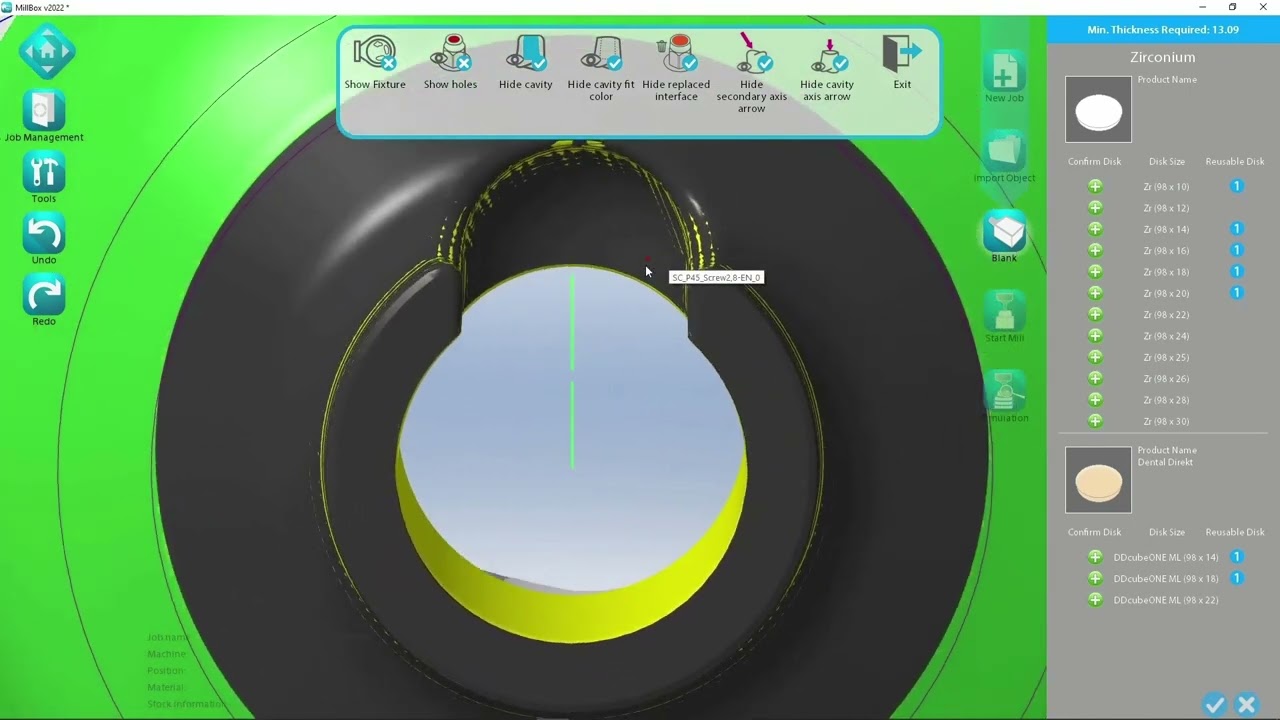The width and height of the screenshot is (1280, 720).
Task: Confirm disk Zr (98 x 25)
Action: 1095,357
